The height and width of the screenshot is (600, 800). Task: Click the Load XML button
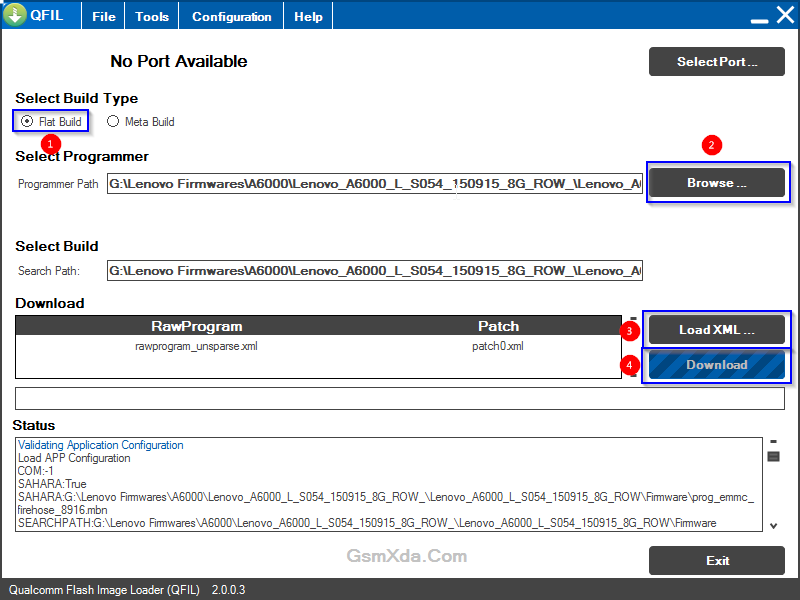716,330
